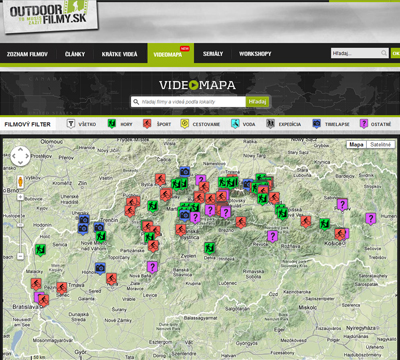
Task: Open green hiking marker near Senica
Action: [x=40, y=250]
